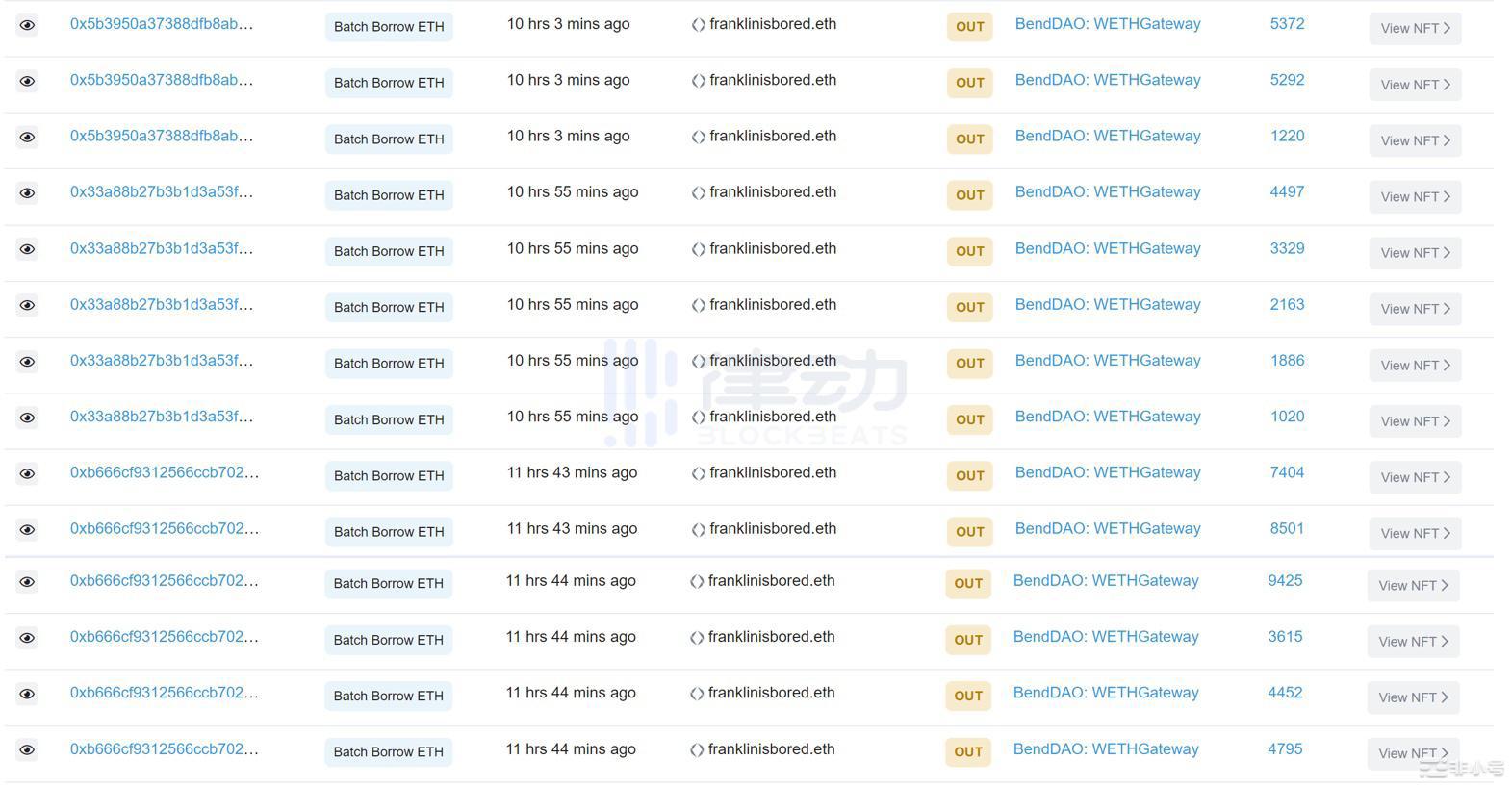Click '10 hrs 55 mins ago' in token 1020 row

[x=573, y=417]
